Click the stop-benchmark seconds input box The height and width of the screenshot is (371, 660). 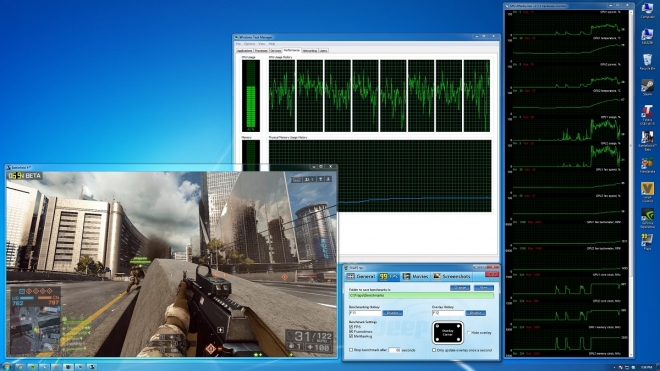394,350
